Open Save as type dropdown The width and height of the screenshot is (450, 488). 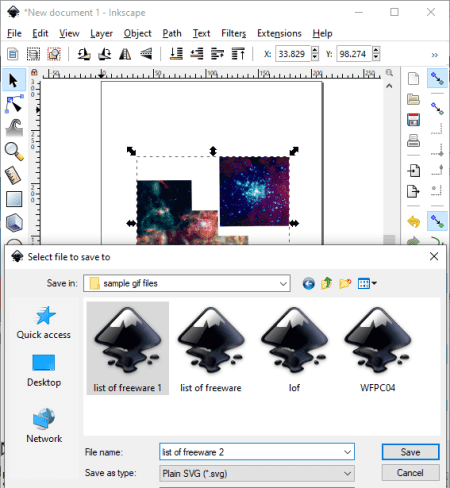point(347,473)
